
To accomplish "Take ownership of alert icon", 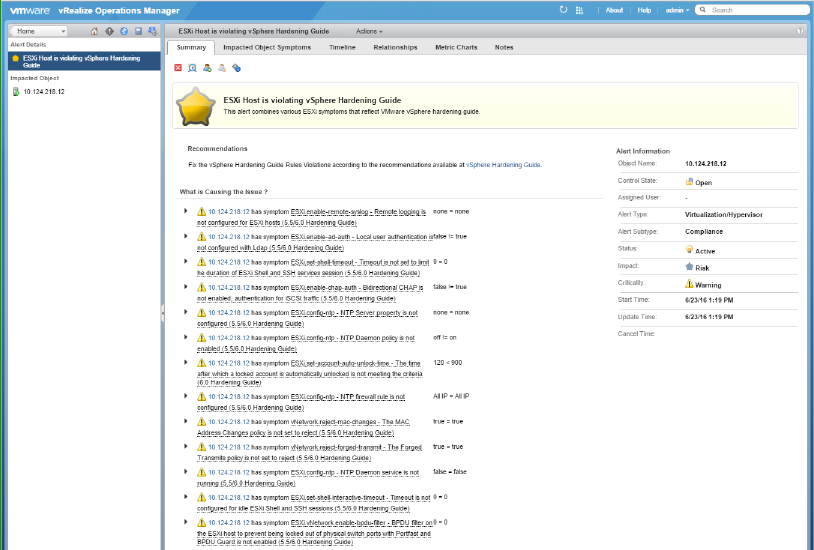I will [x=207, y=68].
